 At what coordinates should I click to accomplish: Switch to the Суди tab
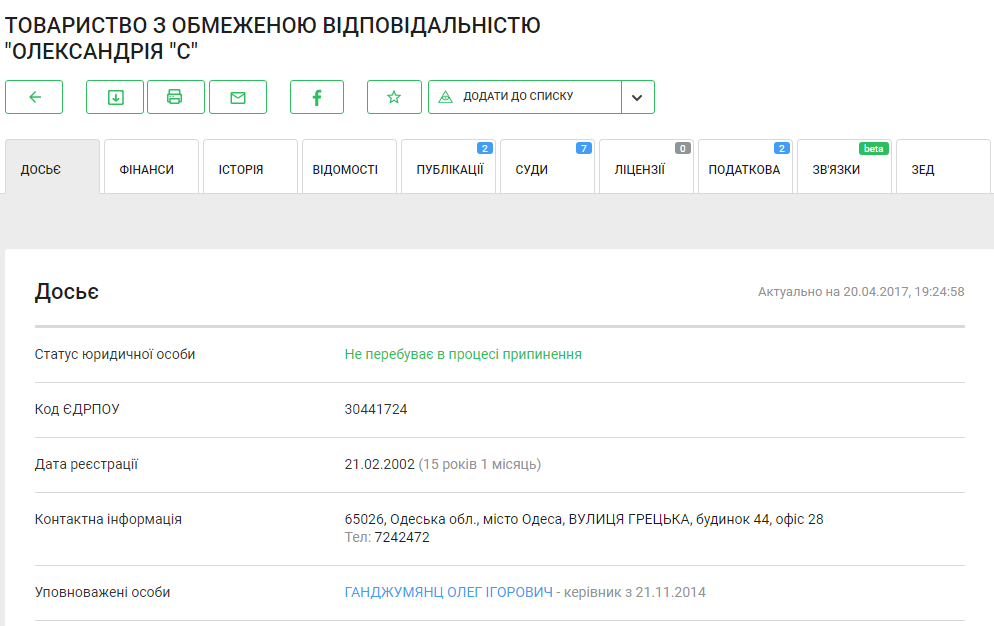click(x=532, y=169)
